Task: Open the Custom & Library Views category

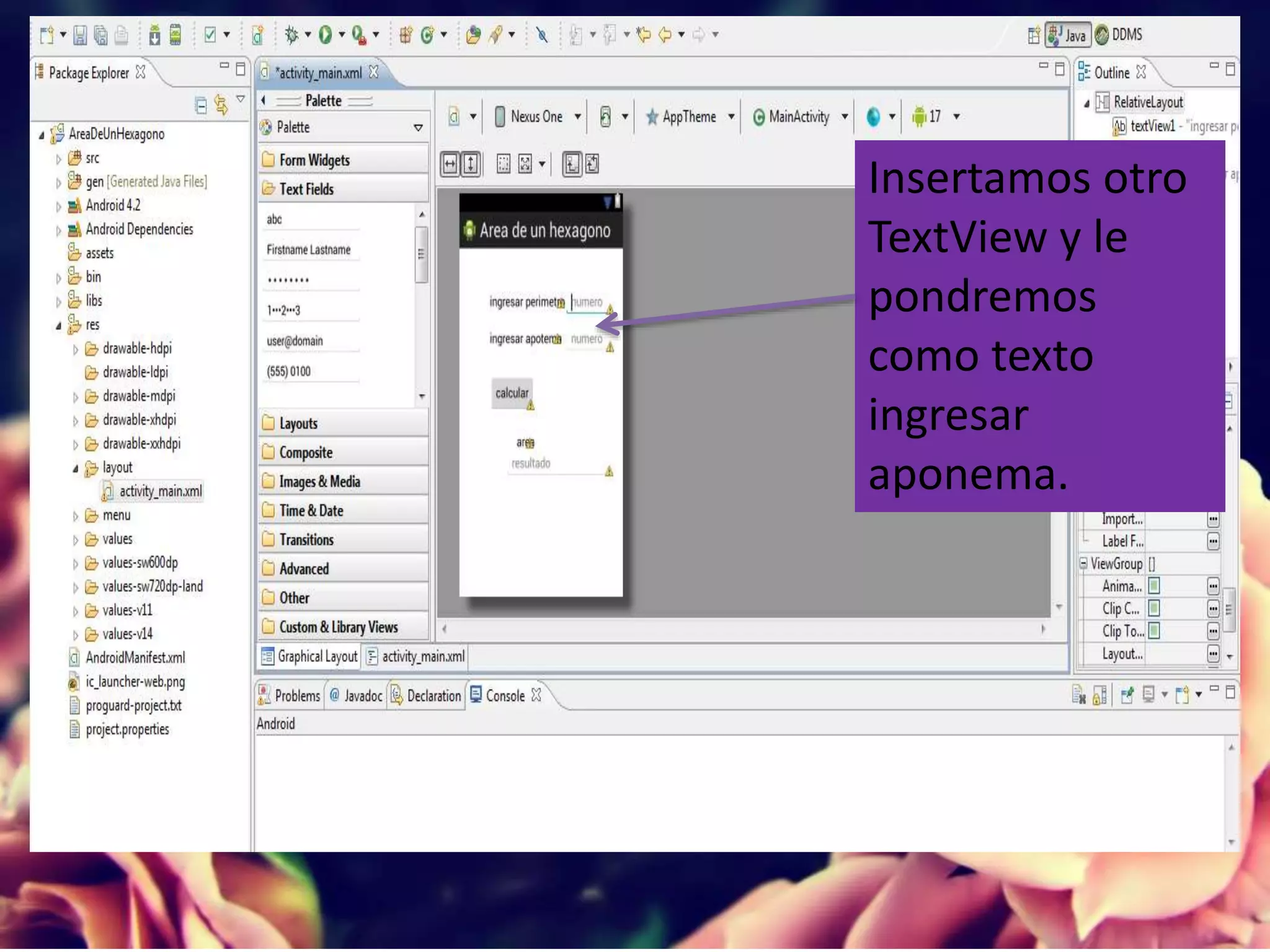Action: pyautogui.click(x=343, y=627)
